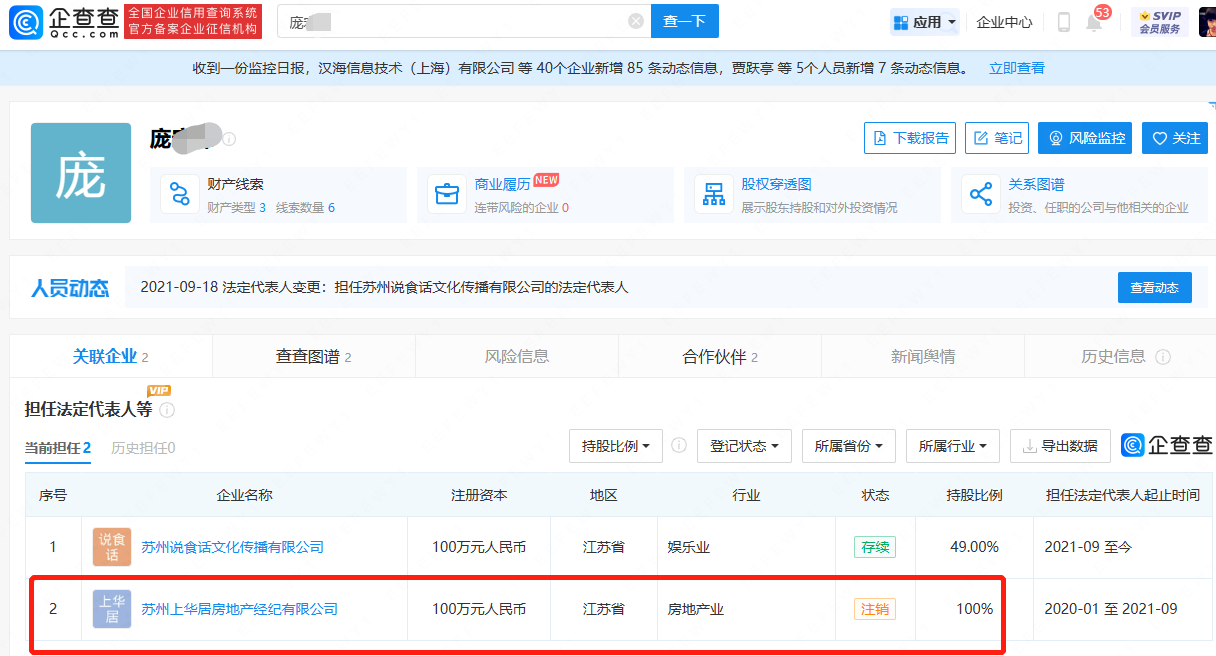Open 所属行业 filter dropdown
The image size is (1216, 656).
point(953,446)
